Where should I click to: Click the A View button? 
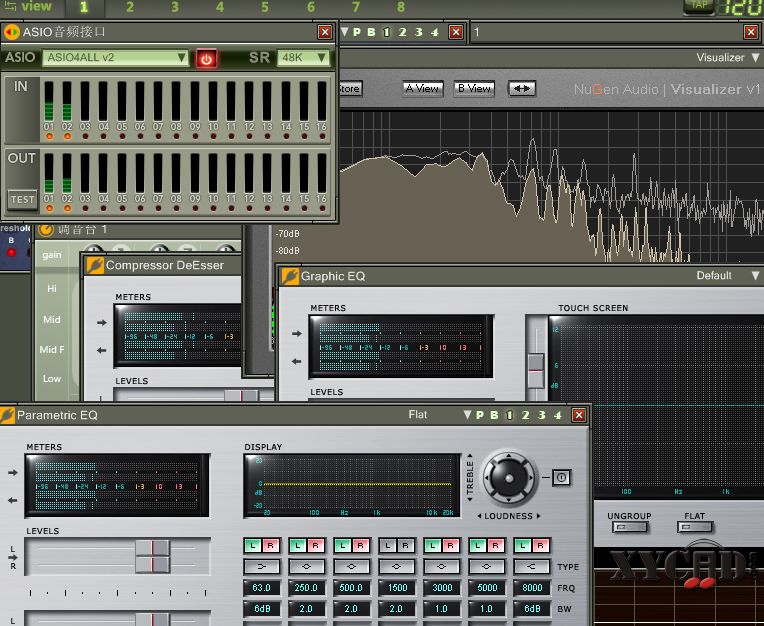422,89
